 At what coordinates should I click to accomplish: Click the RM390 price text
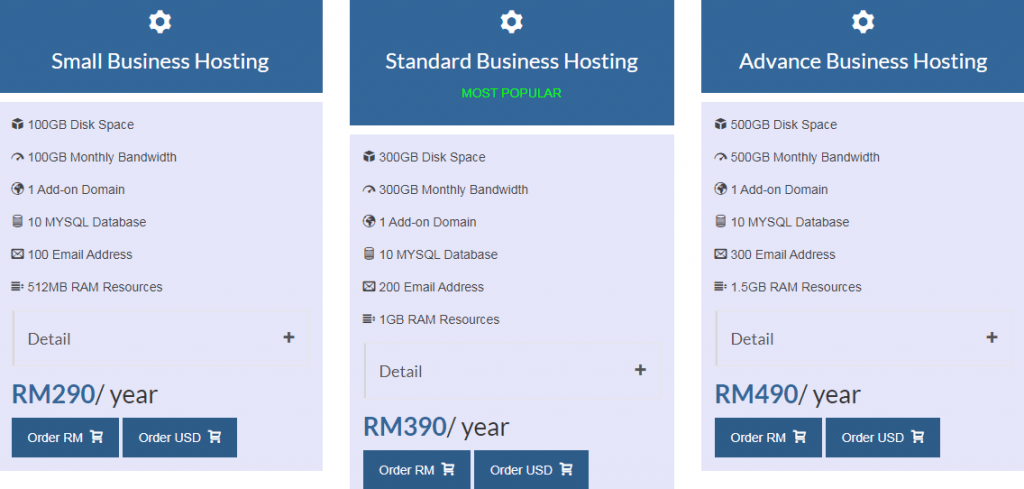click(x=405, y=426)
